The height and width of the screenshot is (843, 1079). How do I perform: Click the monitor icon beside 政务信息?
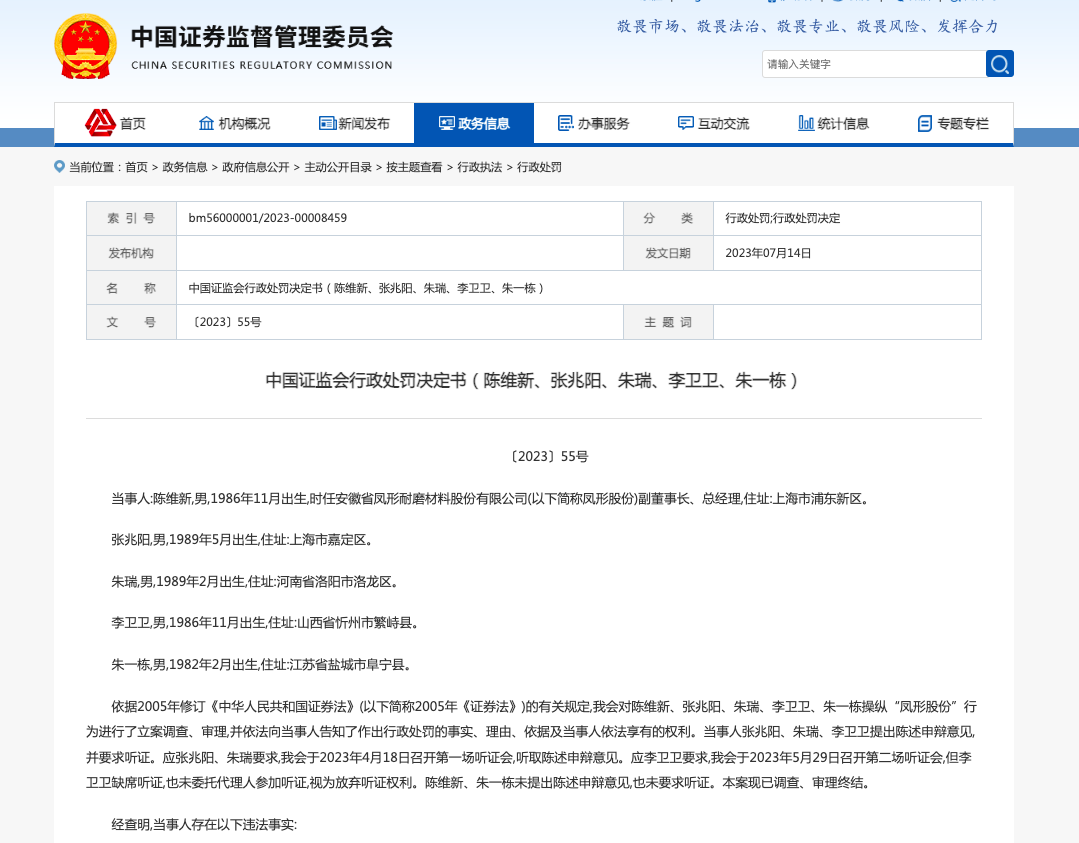[x=447, y=123]
